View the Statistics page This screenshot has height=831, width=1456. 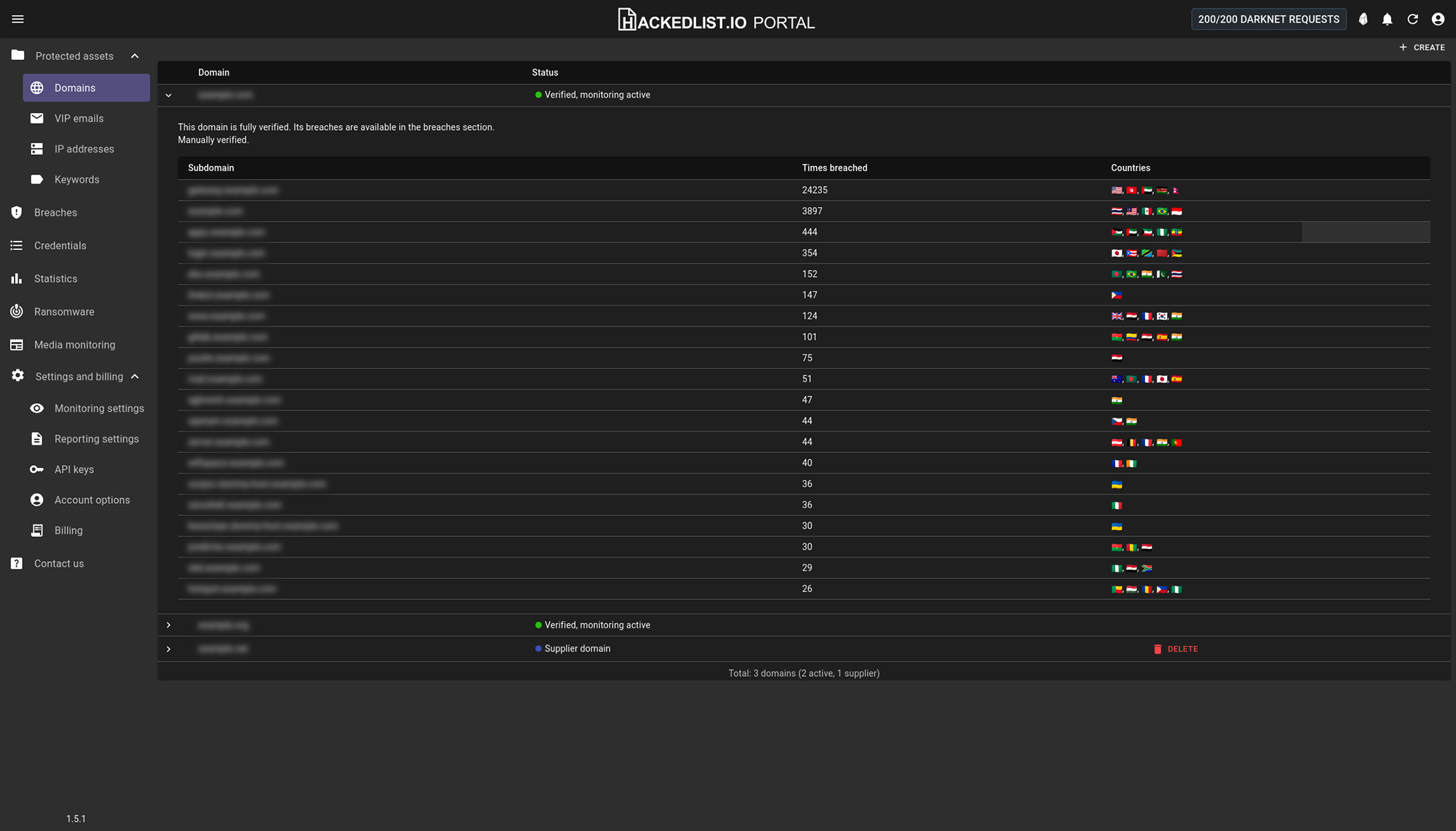click(54, 278)
